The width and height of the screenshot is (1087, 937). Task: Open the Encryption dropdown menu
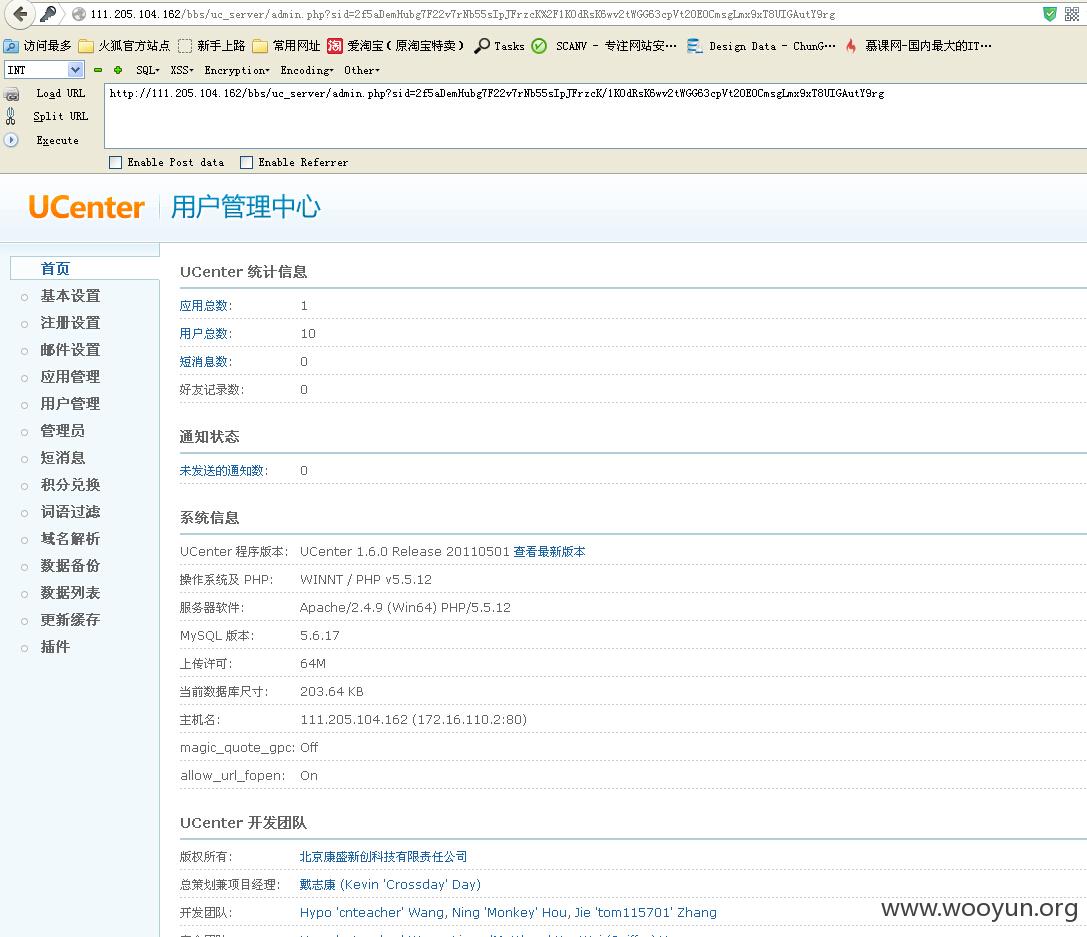237,70
